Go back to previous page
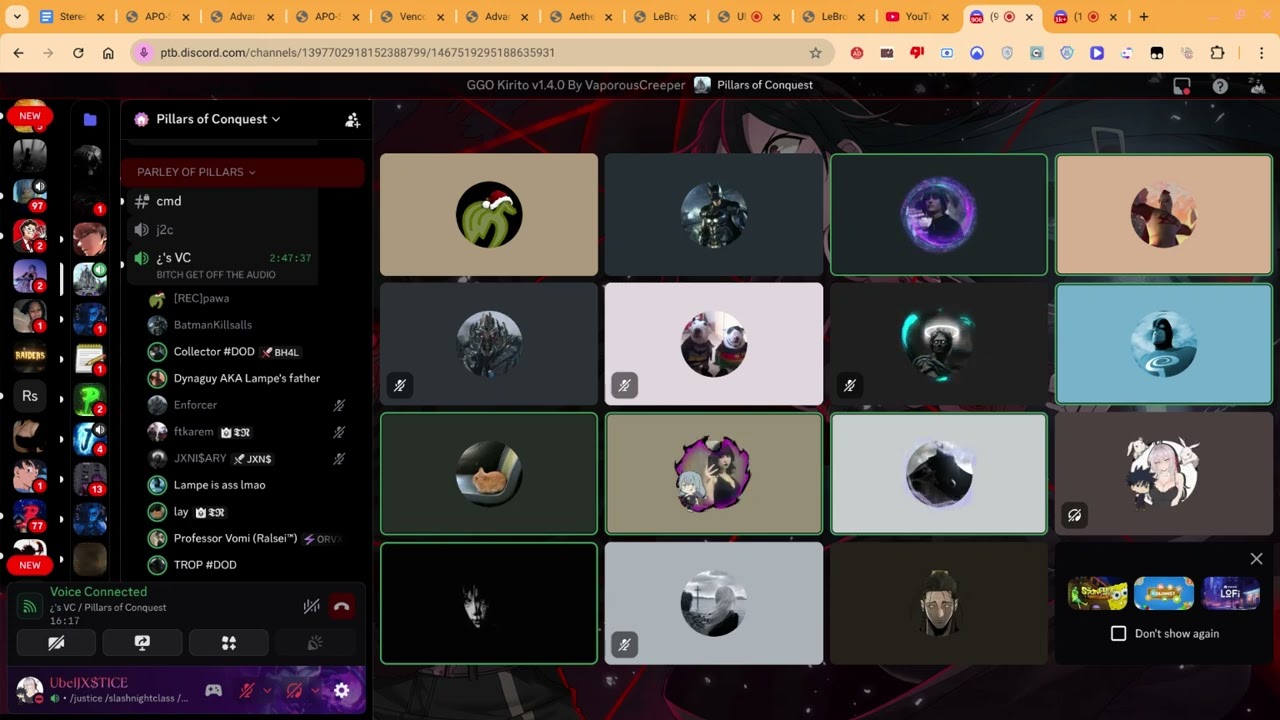Image resolution: width=1280 pixels, height=720 pixels. click(x=18, y=53)
